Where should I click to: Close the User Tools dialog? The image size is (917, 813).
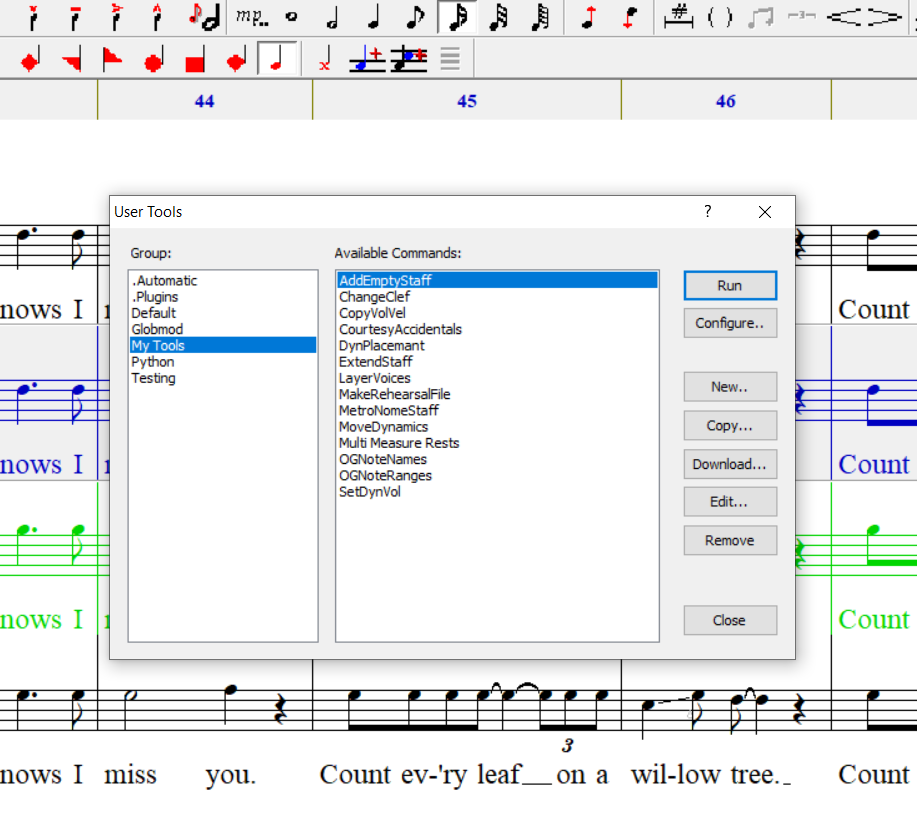point(730,620)
